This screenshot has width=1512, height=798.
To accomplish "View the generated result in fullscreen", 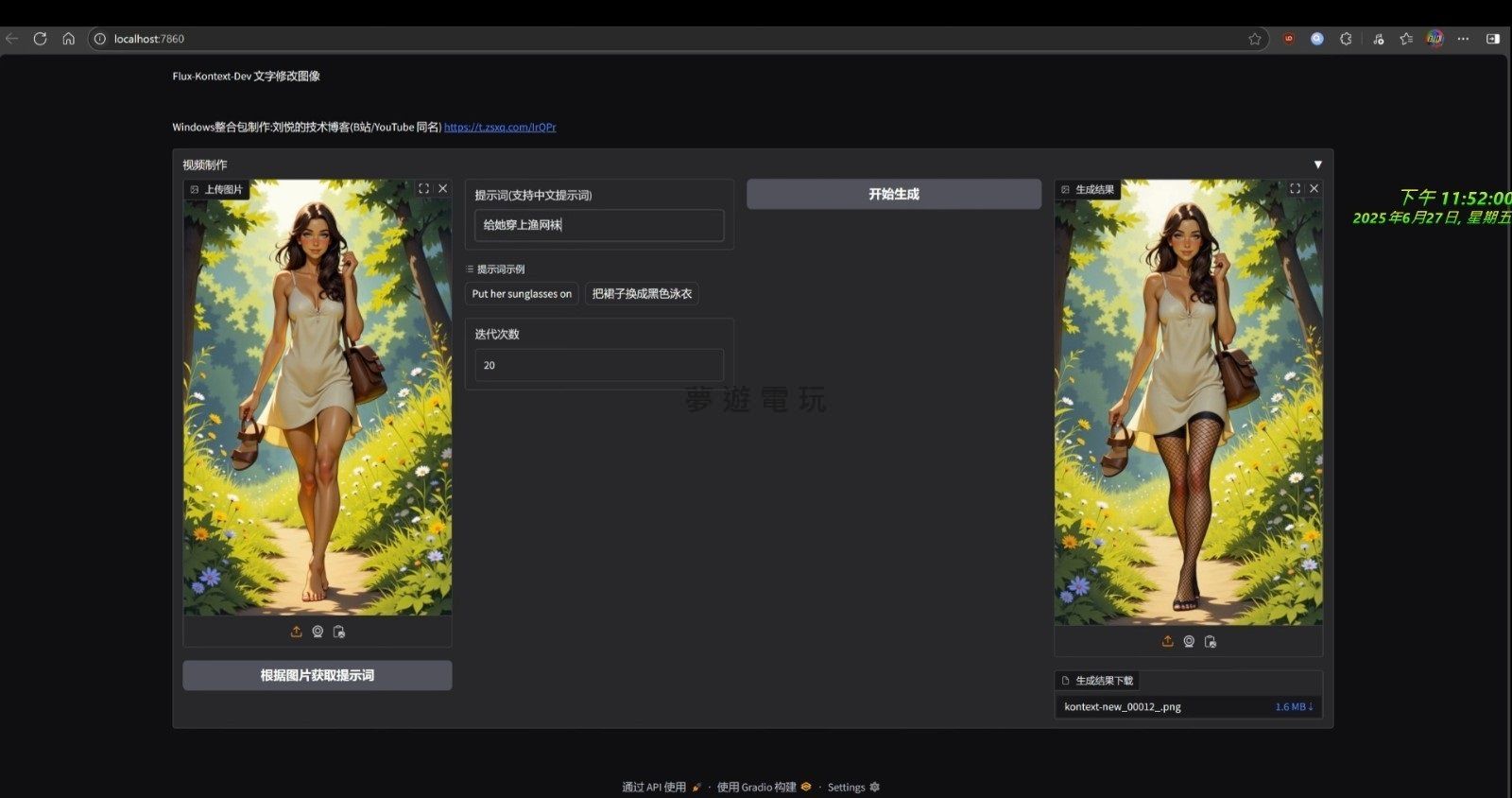I will click(1295, 189).
